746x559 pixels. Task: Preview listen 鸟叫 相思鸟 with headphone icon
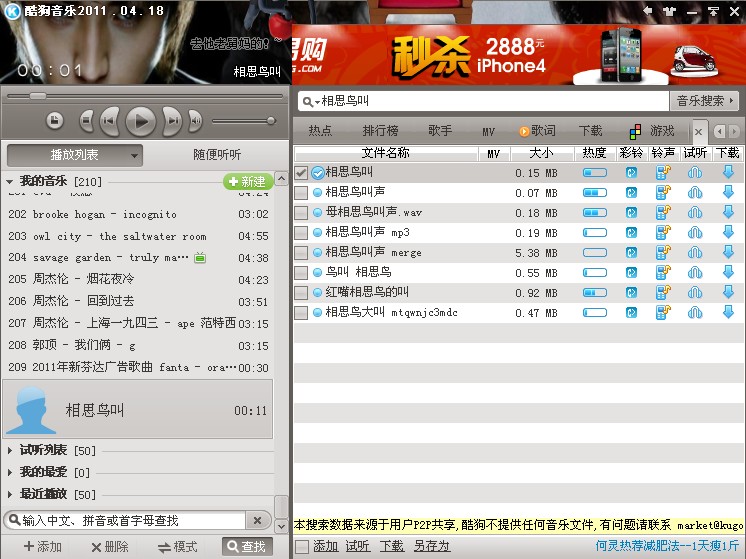click(x=695, y=273)
